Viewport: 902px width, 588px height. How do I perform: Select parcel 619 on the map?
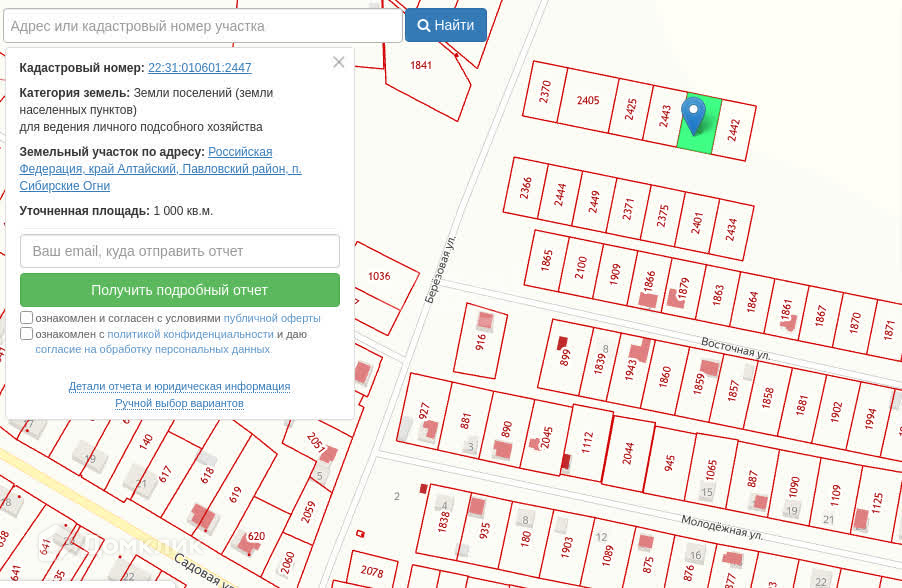[x=235, y=495]
